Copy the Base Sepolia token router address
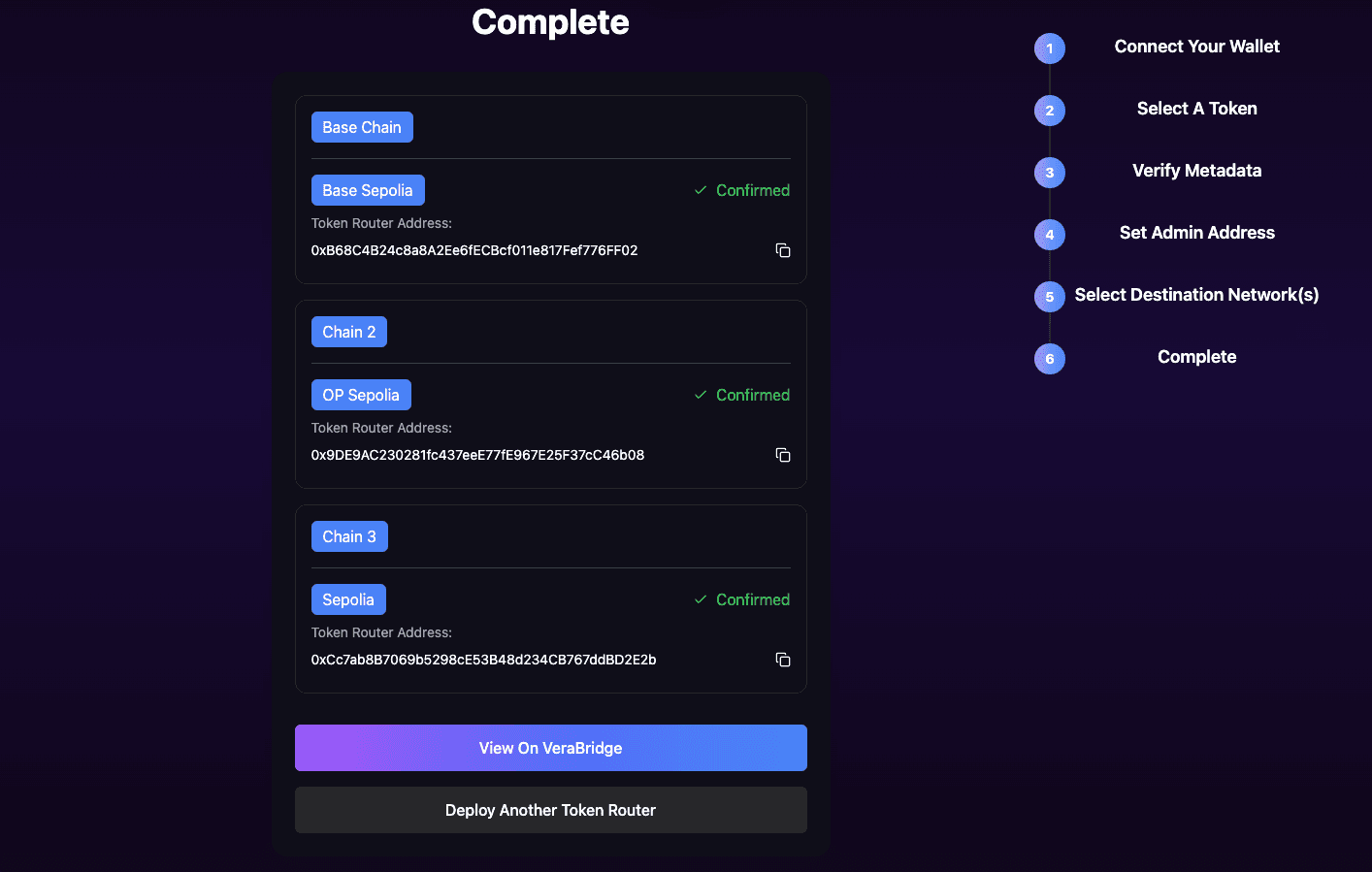The image size is (1372, 872). [783, 250]
